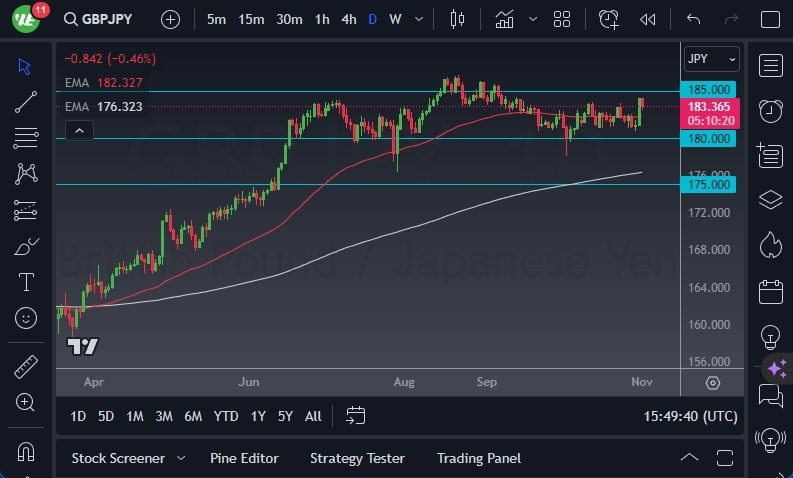Open the Indicators menu

click(x=504, y=19)
